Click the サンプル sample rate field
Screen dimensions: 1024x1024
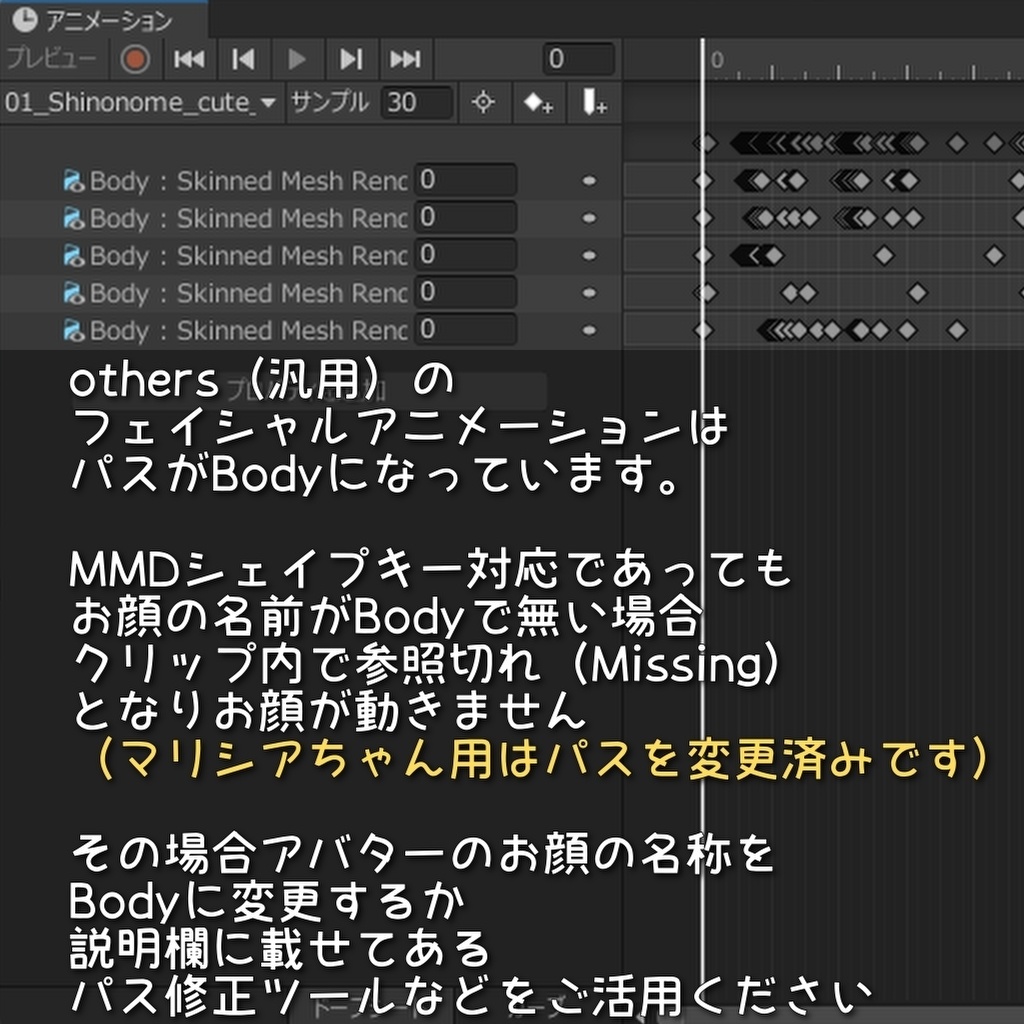pos(417,103)
